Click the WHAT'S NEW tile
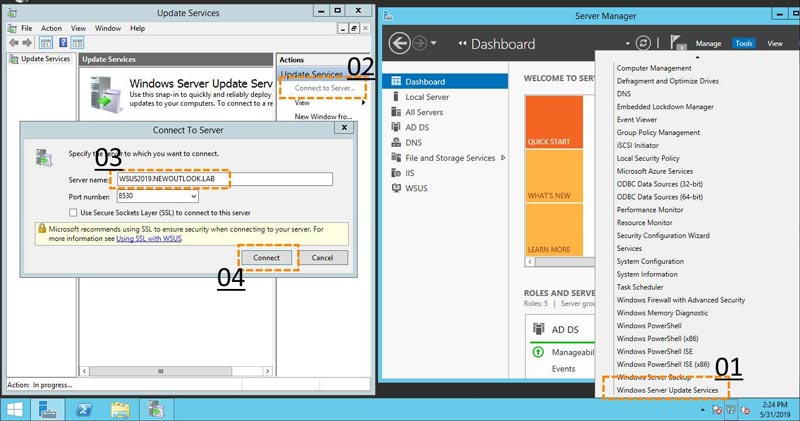 [x=554, y=176]
